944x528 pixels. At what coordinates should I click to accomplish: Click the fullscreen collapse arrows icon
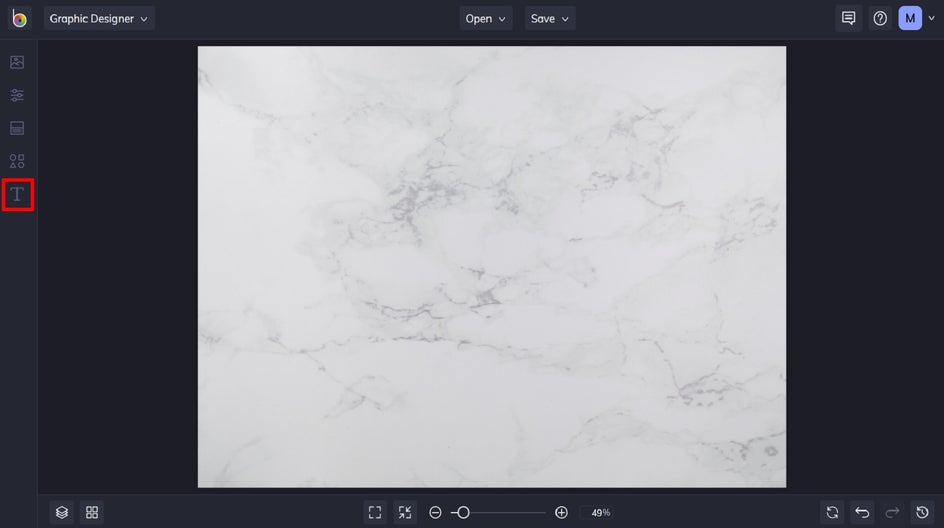pyautogui.click(x=404, y=512)
